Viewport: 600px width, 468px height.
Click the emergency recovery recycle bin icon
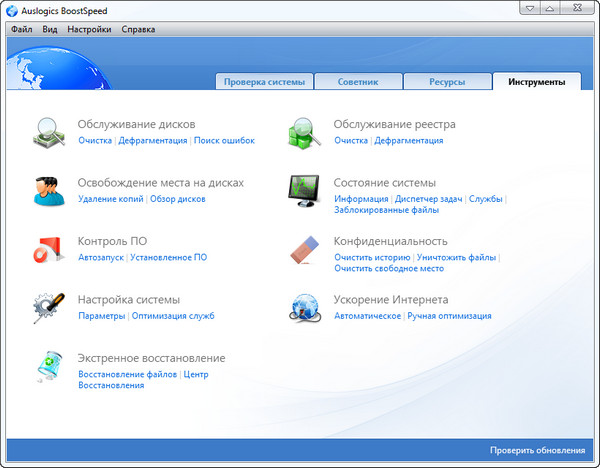pos(48,365)
